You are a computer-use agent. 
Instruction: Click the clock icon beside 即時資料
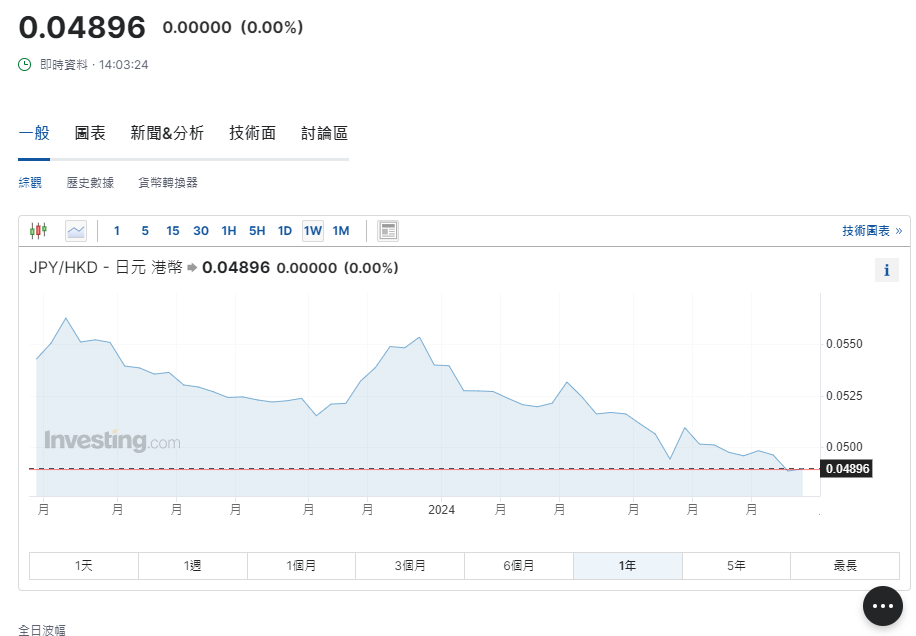(23, 63)
